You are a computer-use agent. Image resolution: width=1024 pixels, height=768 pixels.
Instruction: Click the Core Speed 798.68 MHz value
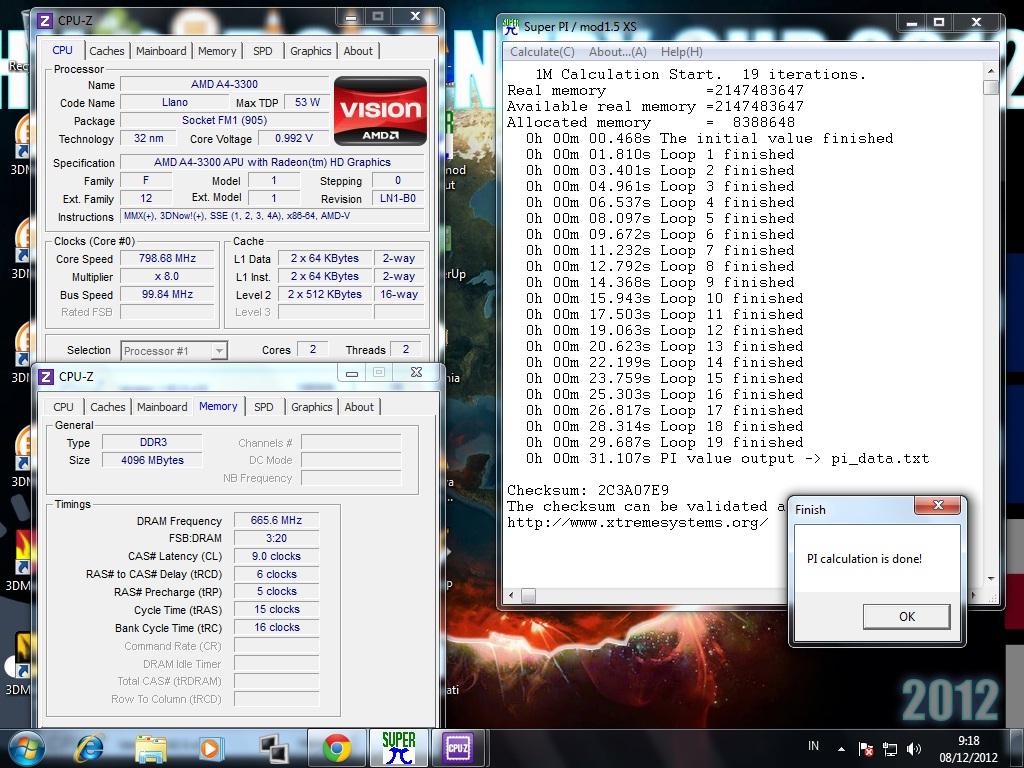click(x=167, y=259)
